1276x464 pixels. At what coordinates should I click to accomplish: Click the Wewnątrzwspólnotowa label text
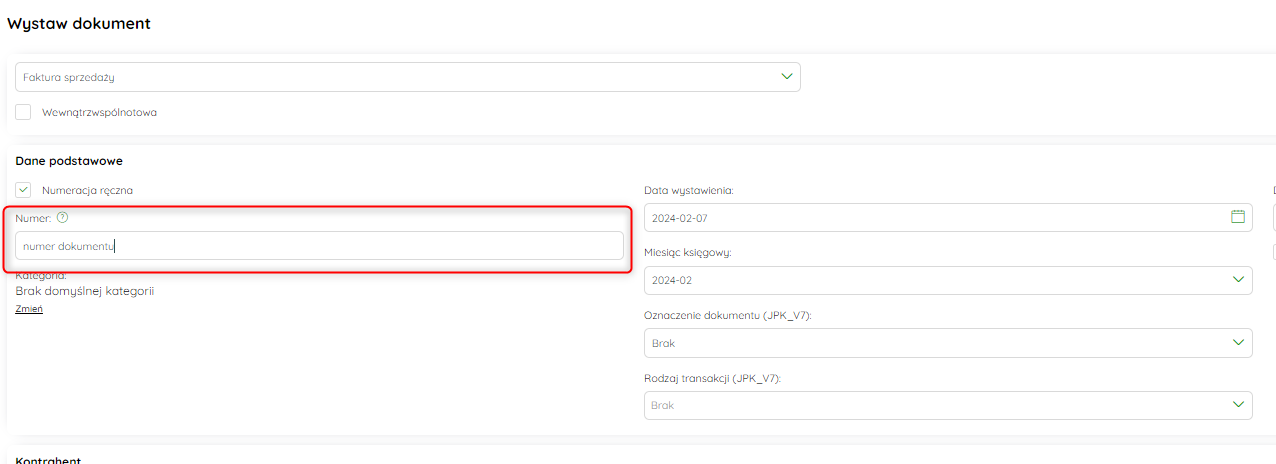click(99, 112)
